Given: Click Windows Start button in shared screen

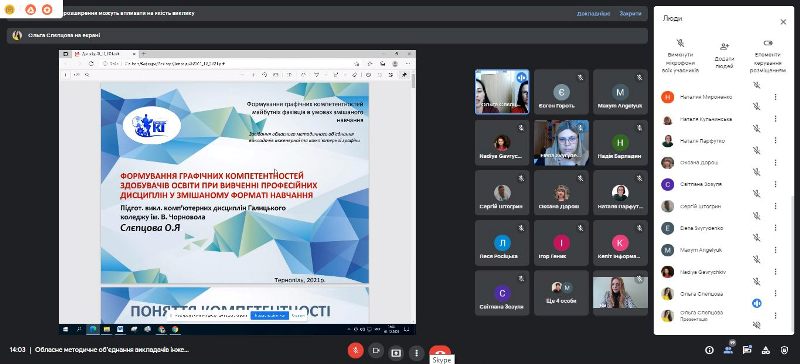Looking at the screenshot, I should click(65, 330).
